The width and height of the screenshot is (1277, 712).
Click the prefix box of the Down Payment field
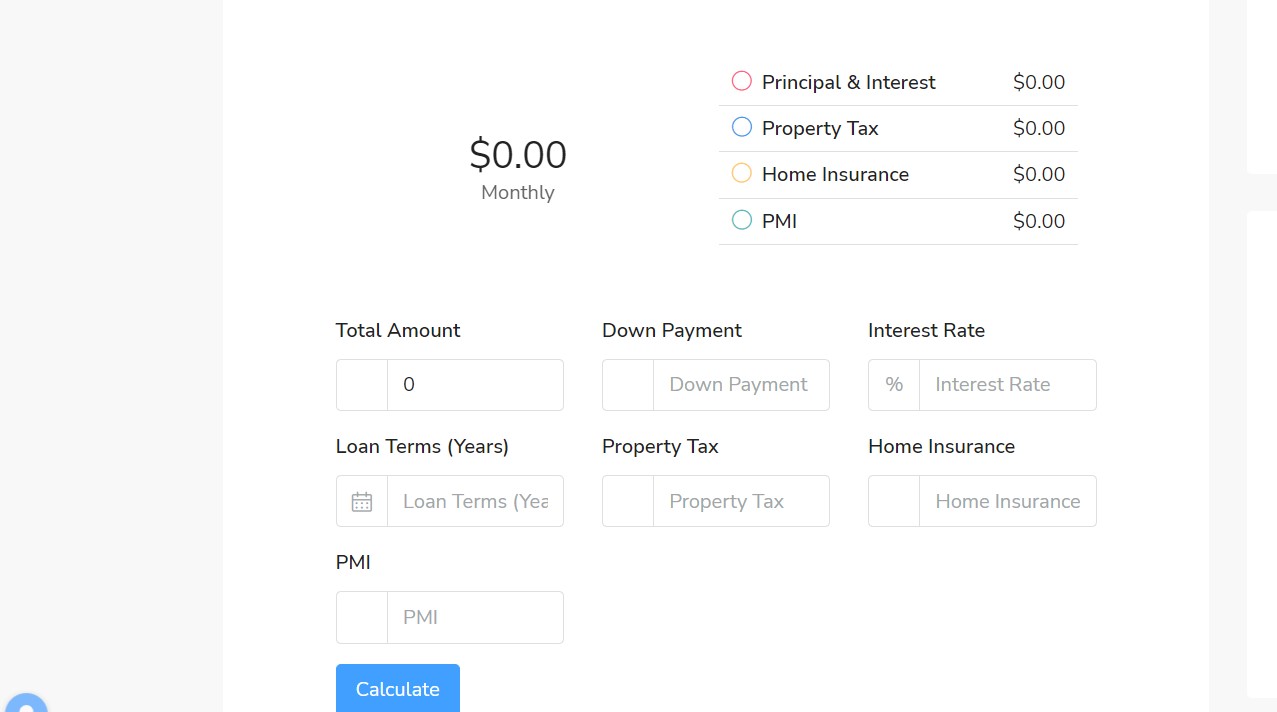(627, 384)
